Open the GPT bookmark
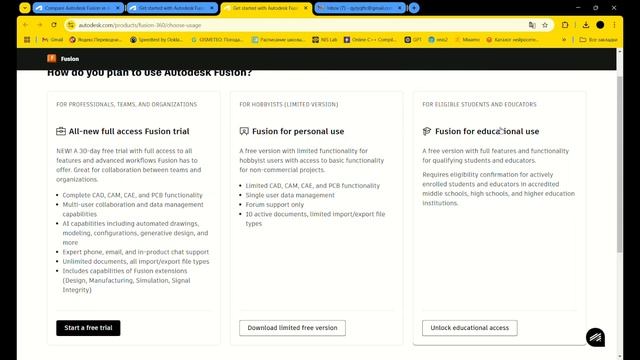Image resolution: width=640 pixels, height=360 pixels. [413, 40]
